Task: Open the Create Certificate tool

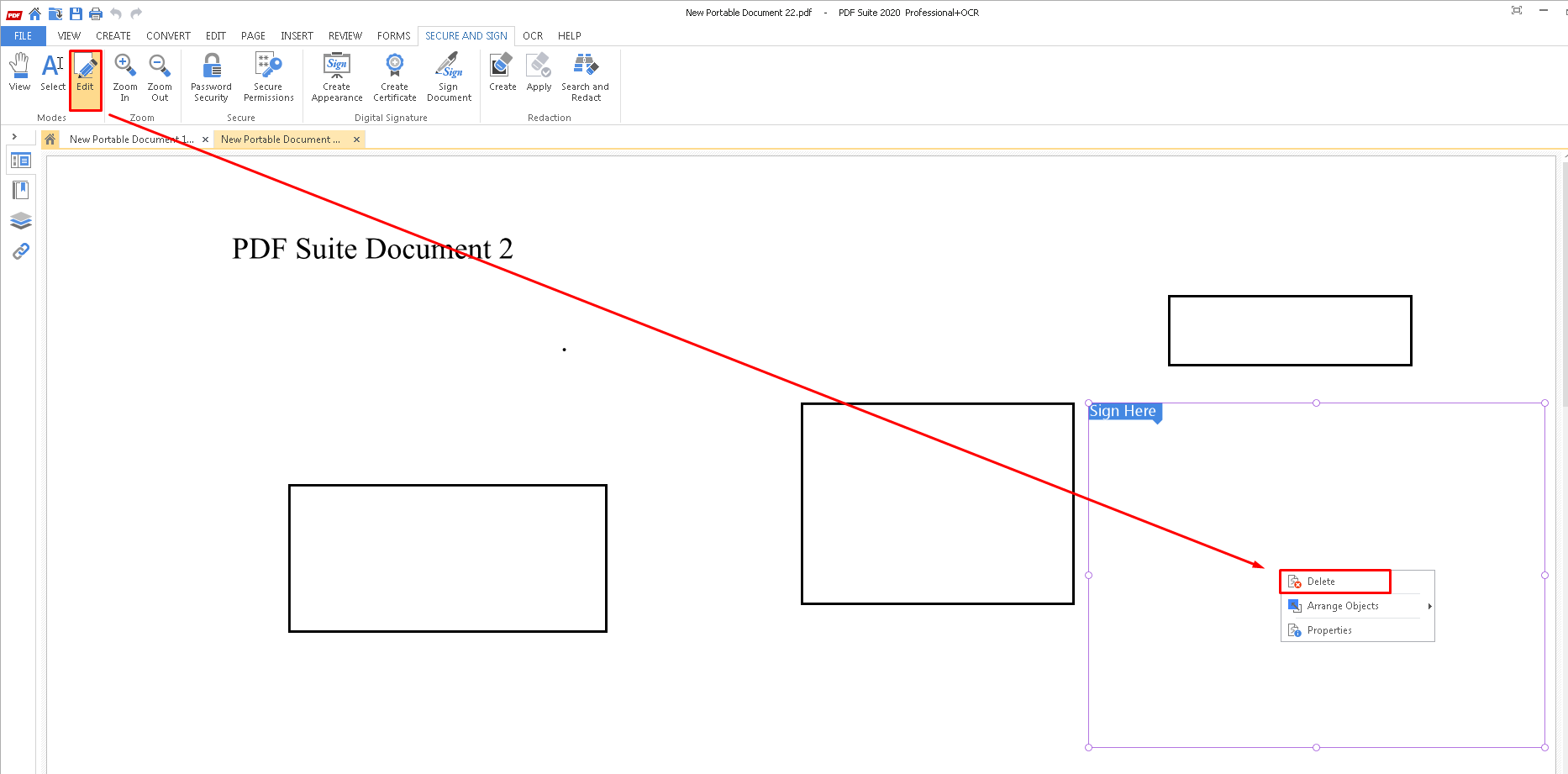Action: click(x=395, y=77)
